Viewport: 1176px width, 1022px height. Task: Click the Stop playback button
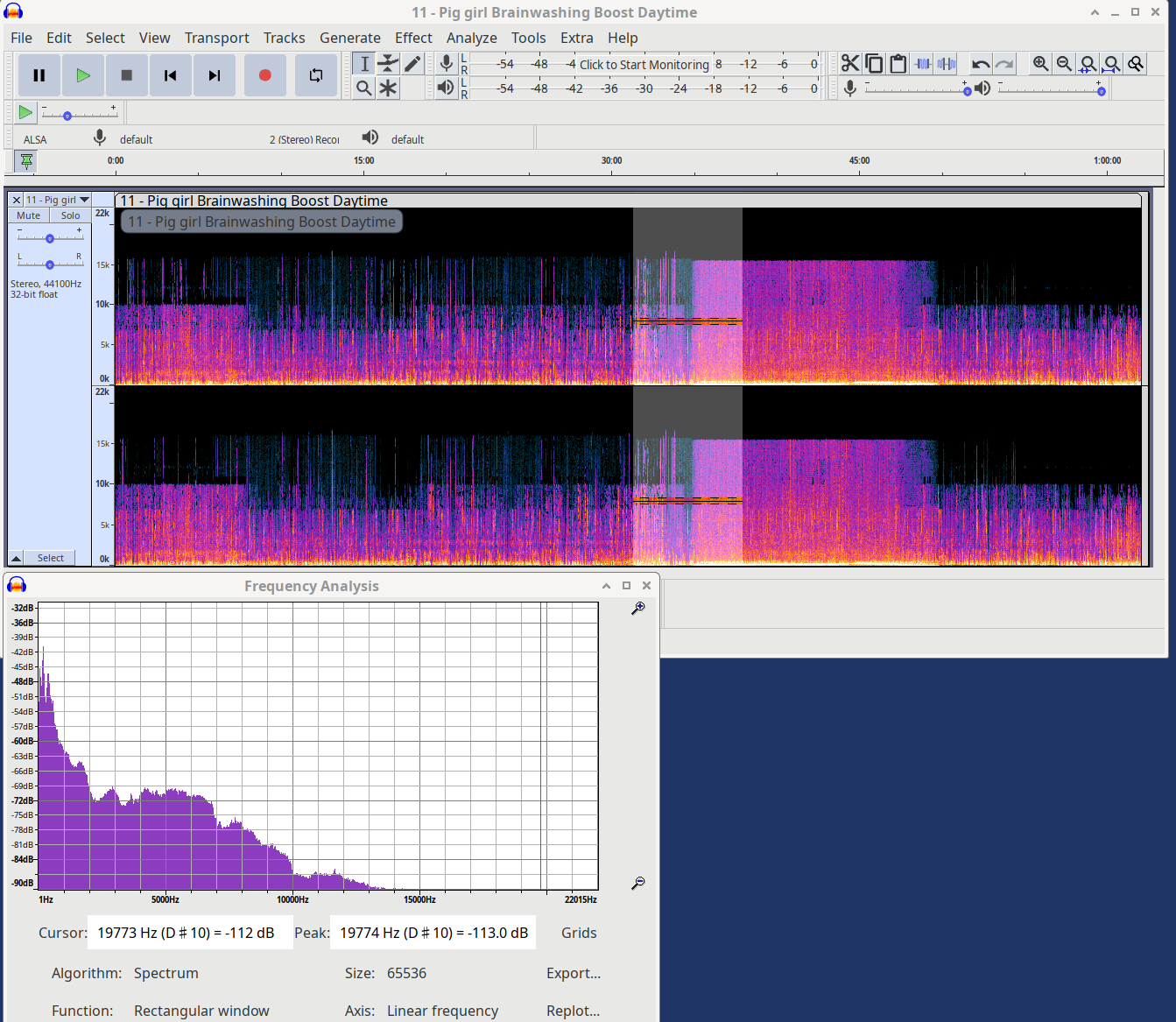127,75
